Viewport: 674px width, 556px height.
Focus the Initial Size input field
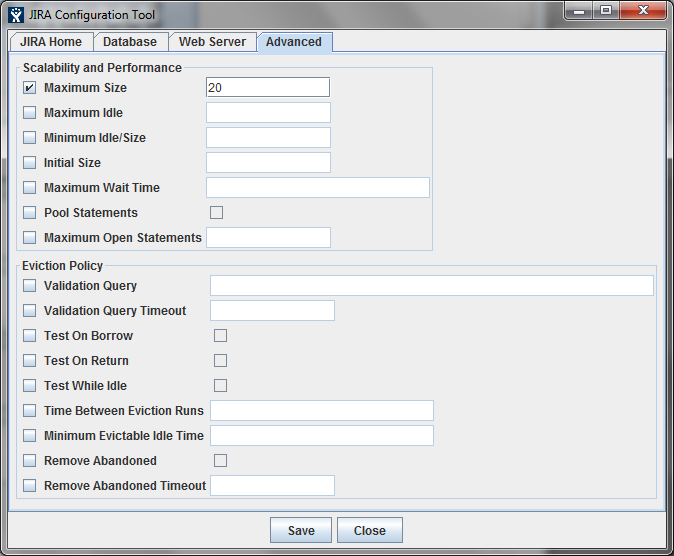click(x=268, y=163)
